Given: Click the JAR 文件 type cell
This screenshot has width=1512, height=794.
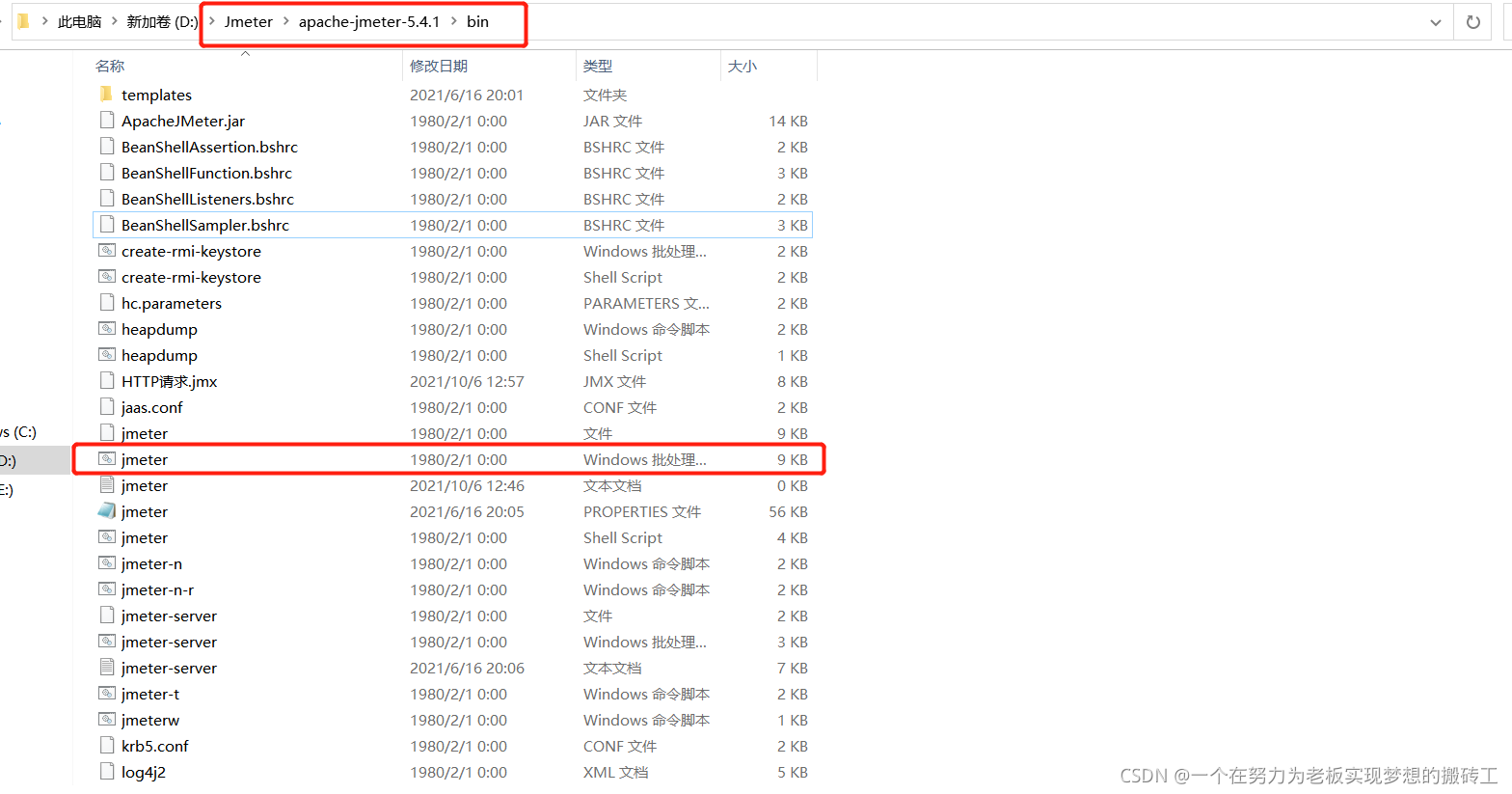Looking at the screenshot, I should 612,121.
